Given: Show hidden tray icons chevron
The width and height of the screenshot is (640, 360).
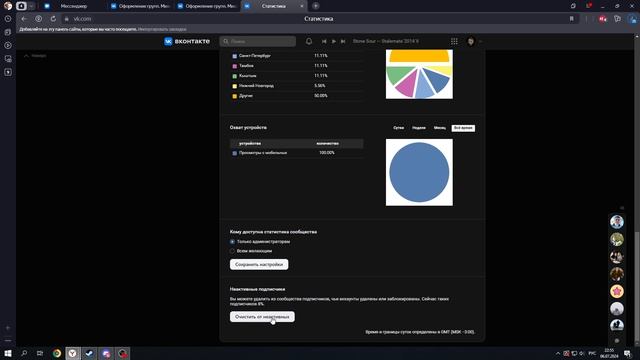Looking at the screenshot, I should [x=558, y=353].
